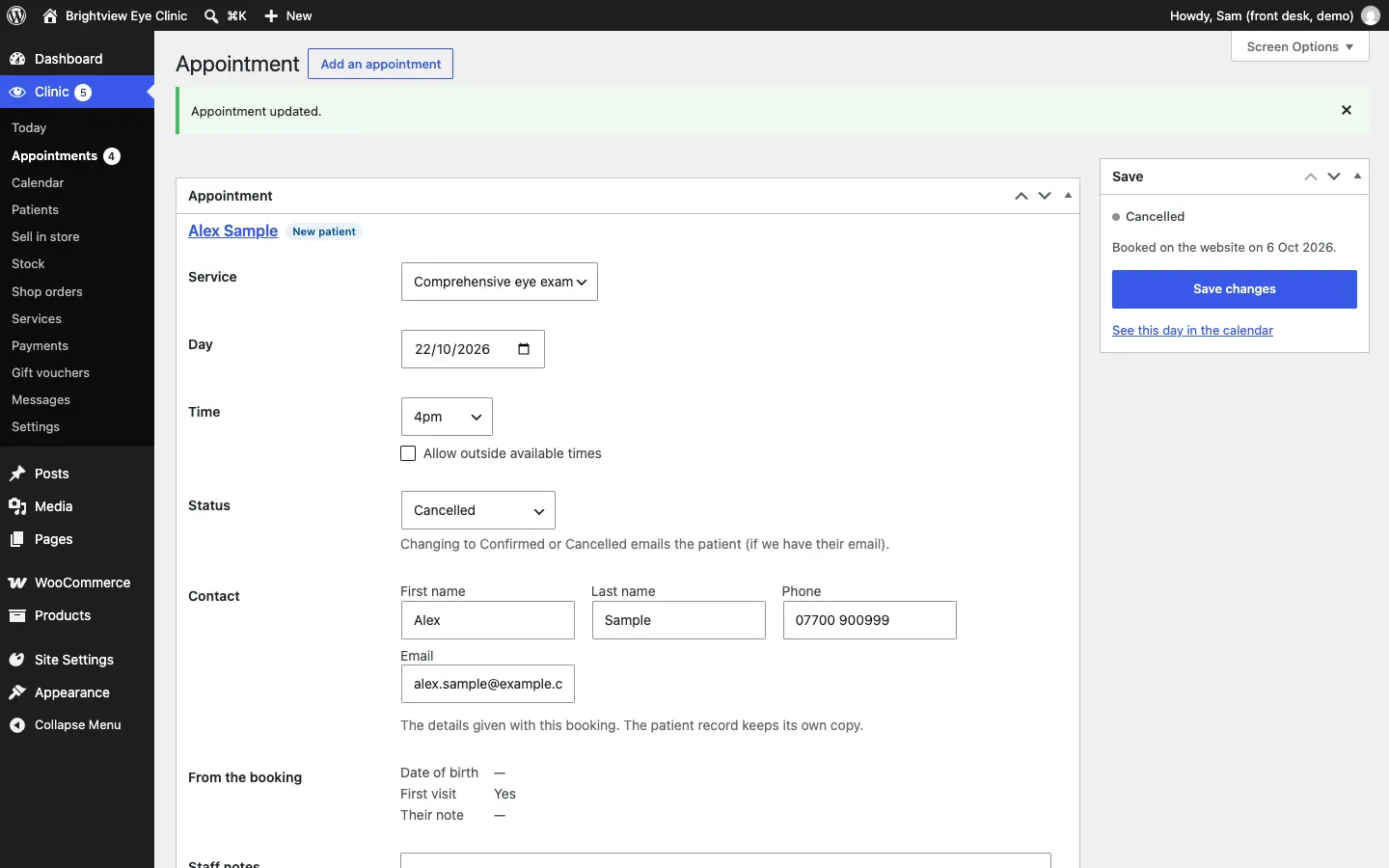Viewport: 1389px width, 868px height.
Task: Move Appointment panel down
Action: click(x=1045, y=196)
